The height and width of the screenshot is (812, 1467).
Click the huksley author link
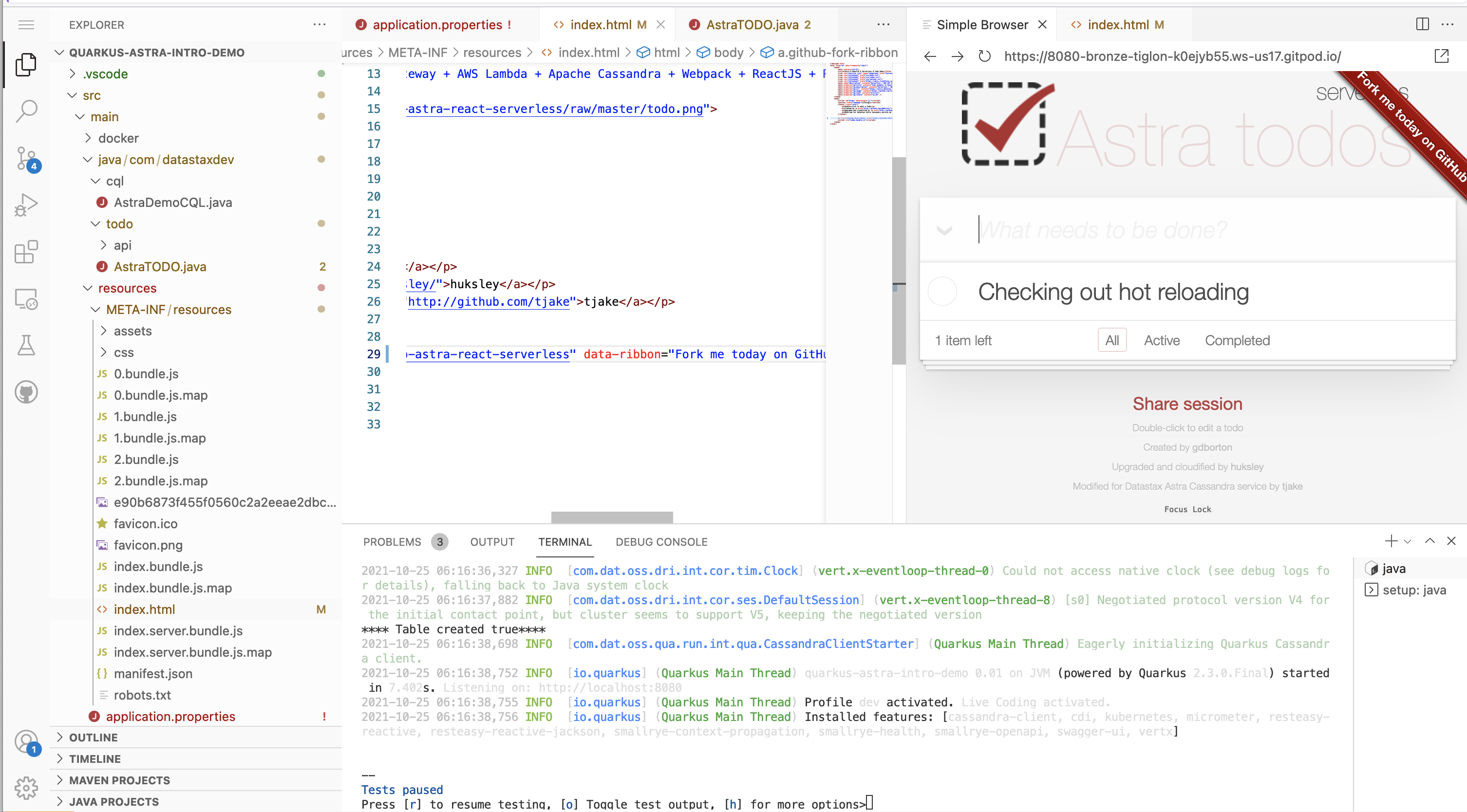click(x=1246, y=466)
